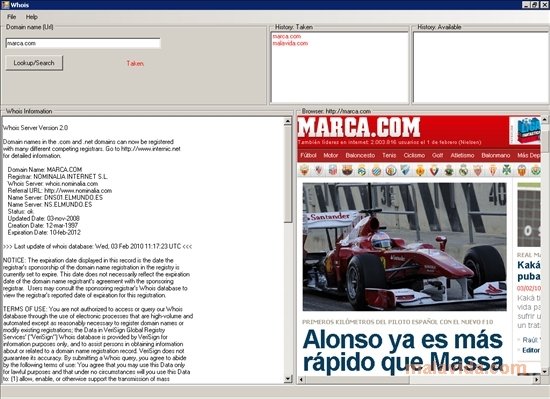
Task: Click the Editor link in side column
Action: tap(531, 350)
